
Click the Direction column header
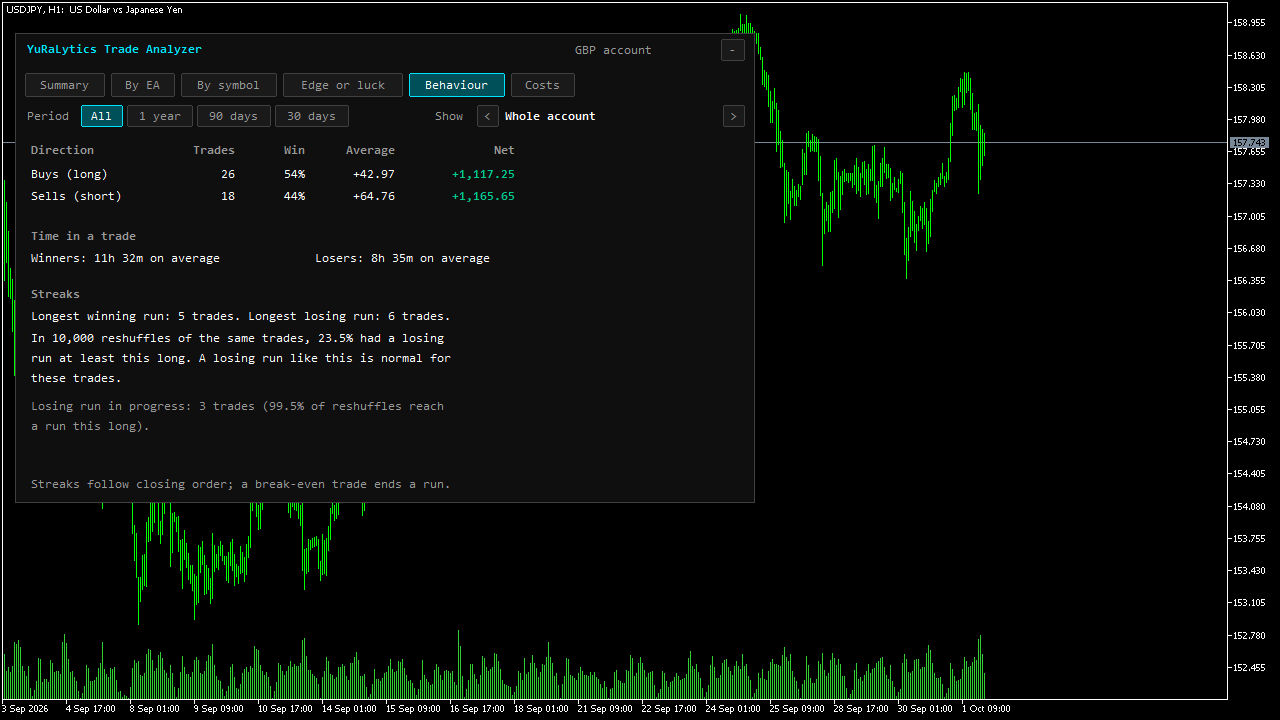(x=62, y=150)
